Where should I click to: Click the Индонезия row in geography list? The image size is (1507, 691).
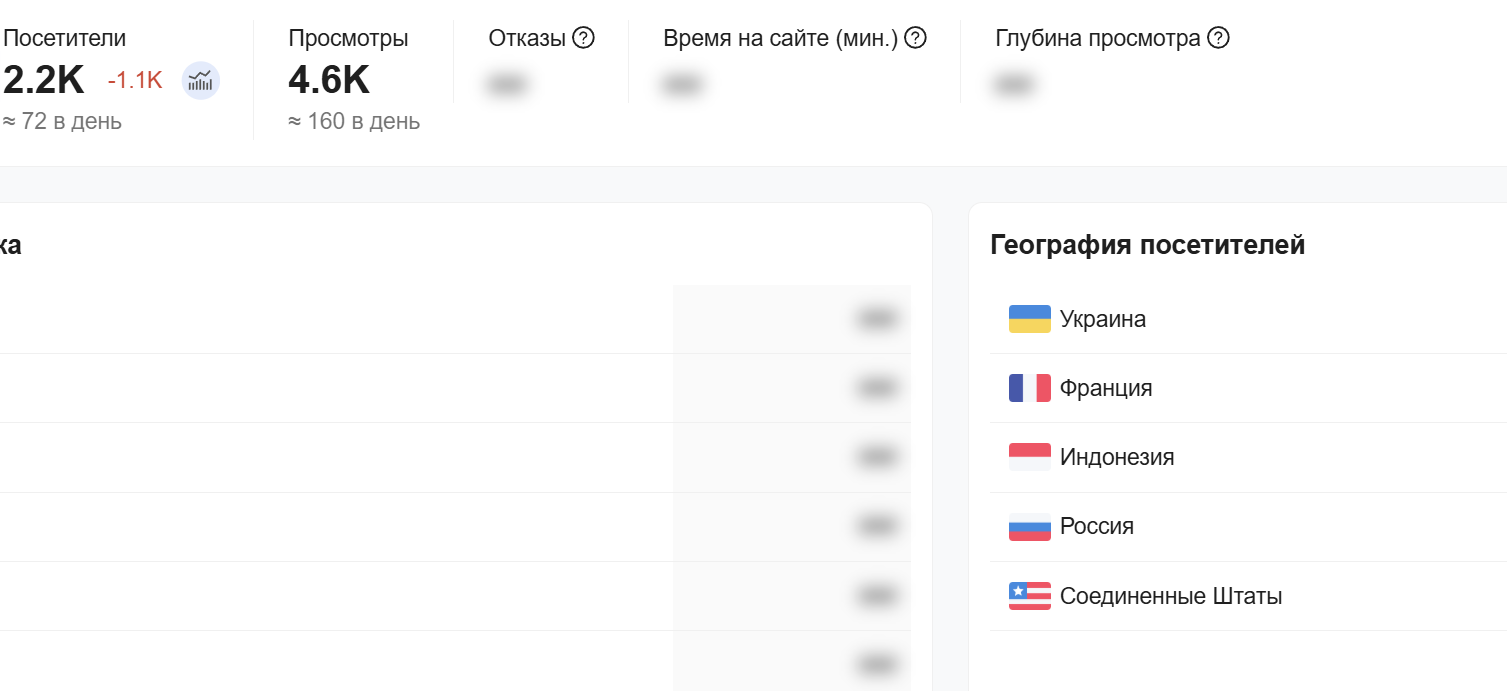click(1115, 456)
